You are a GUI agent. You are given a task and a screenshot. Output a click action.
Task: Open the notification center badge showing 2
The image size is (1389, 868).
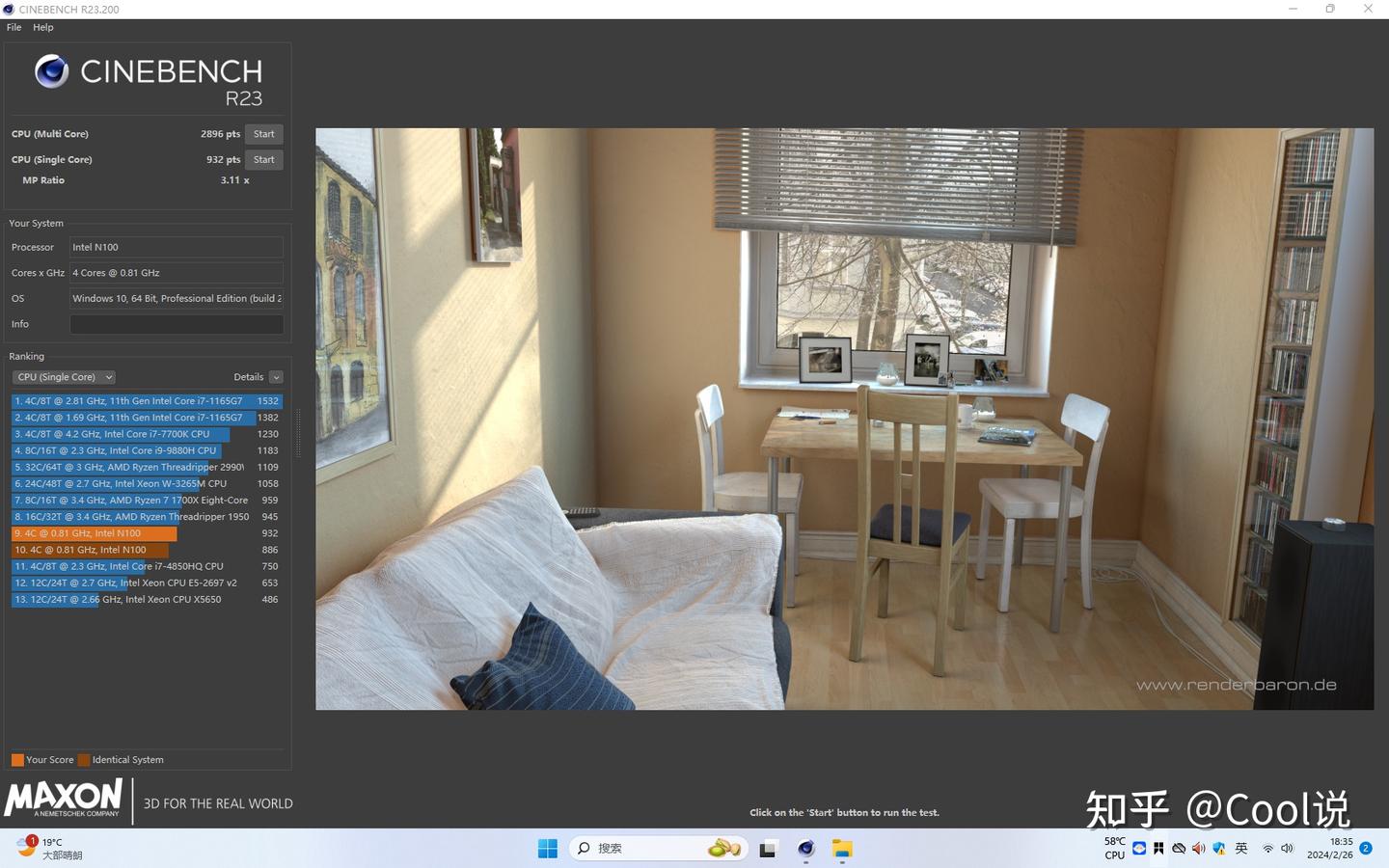pos(1366,849)
